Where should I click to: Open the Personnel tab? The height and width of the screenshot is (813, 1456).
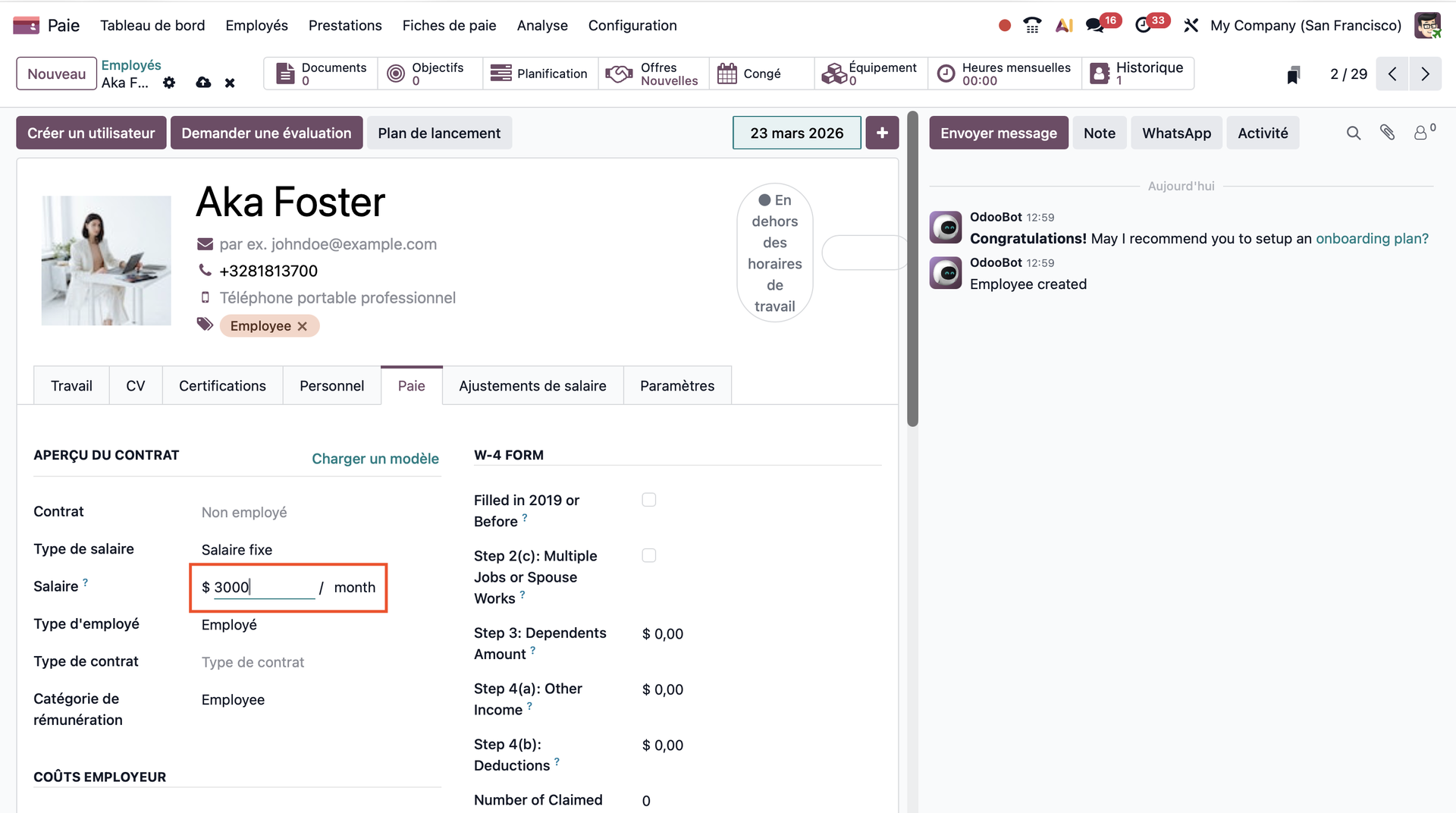coord(331,386)
